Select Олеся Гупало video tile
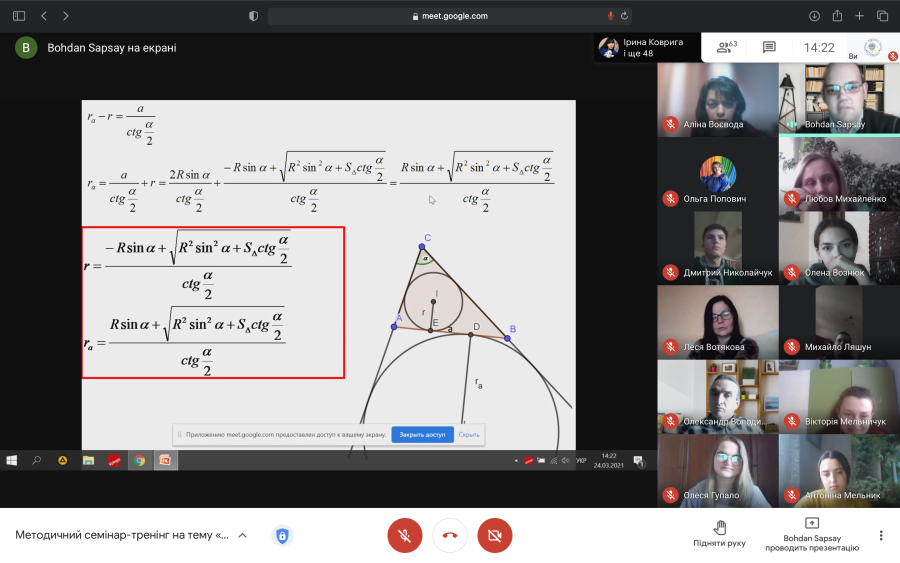The width and height of the screenshot is (900, 563). 717,471
